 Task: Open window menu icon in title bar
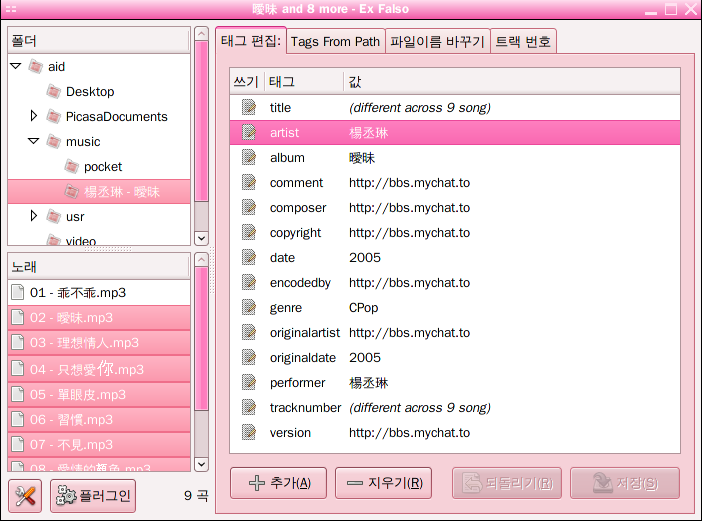[11, 9]
